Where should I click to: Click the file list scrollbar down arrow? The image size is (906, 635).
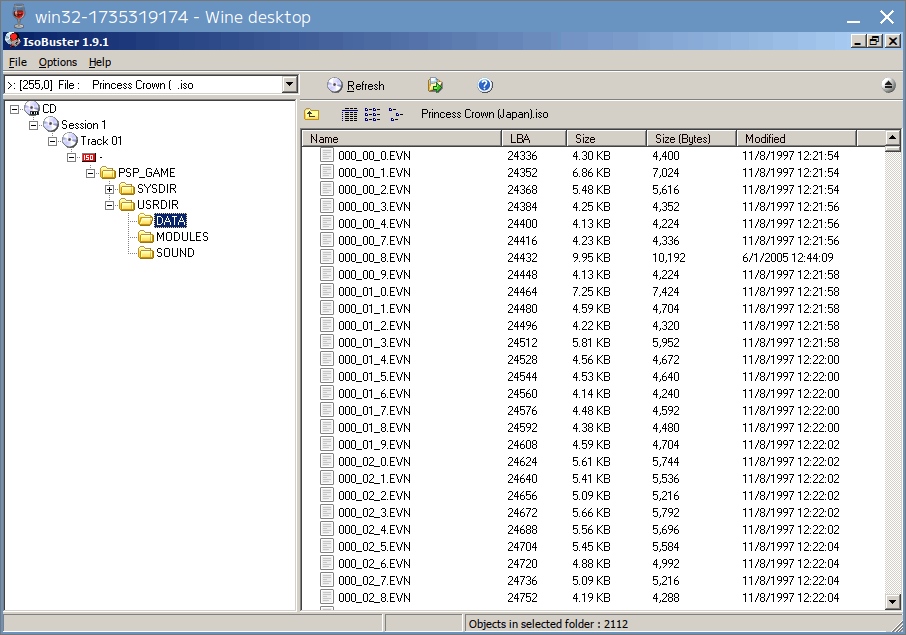pyautogui.click(x=893, y=602)
